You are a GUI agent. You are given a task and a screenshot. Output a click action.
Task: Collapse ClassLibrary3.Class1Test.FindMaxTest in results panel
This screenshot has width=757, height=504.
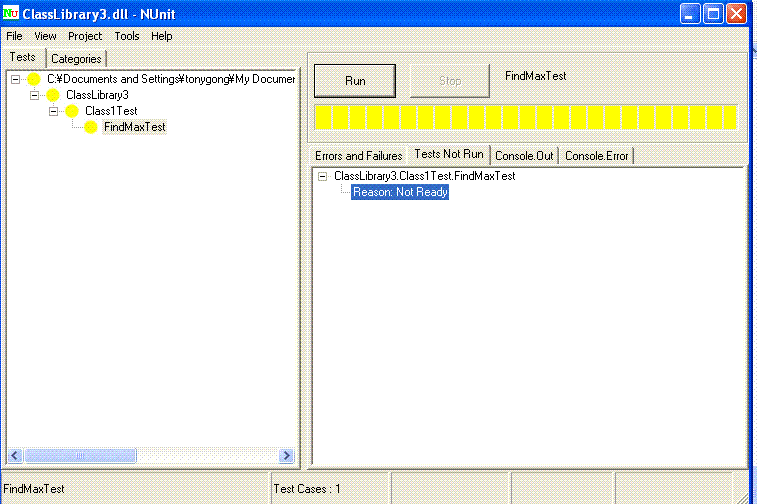322,177
